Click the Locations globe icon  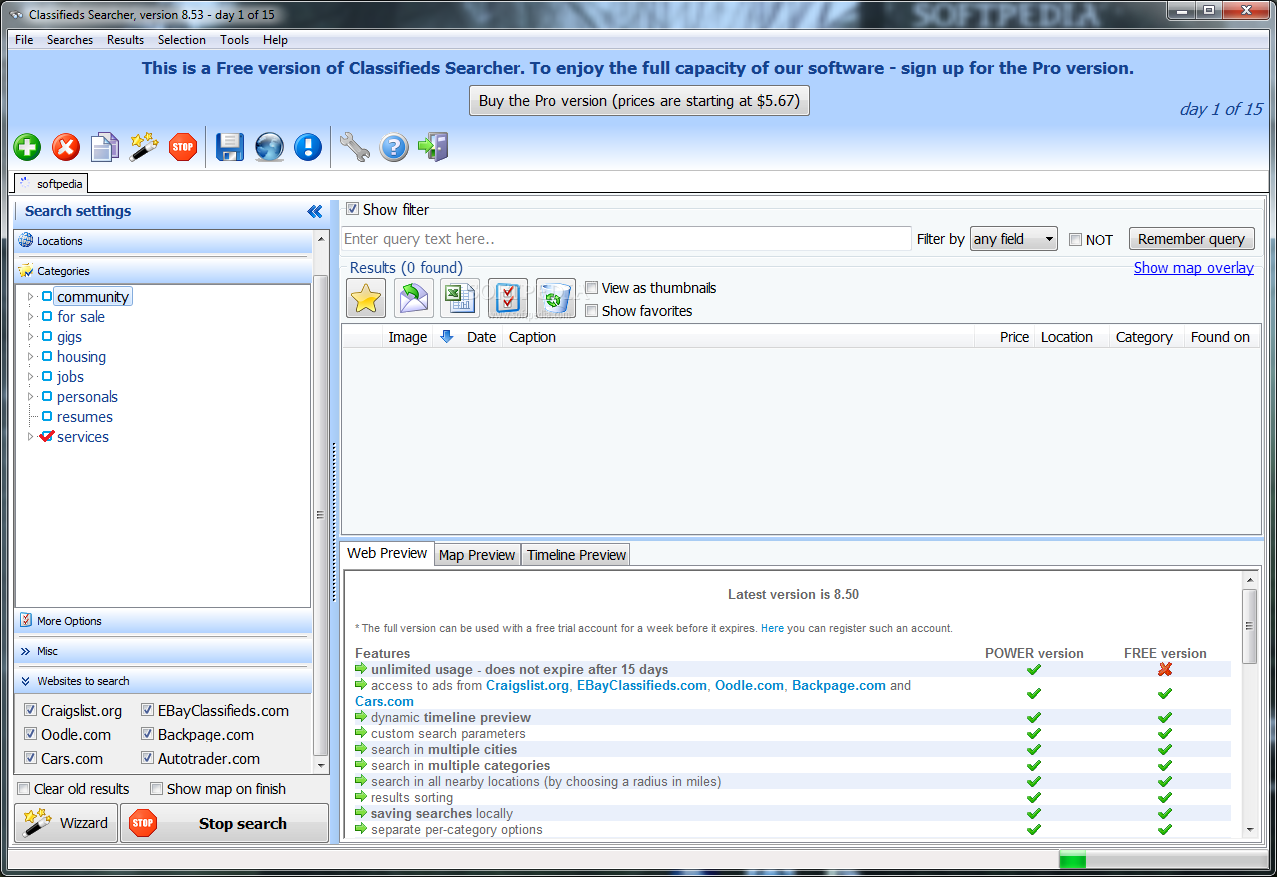point(26,240)
